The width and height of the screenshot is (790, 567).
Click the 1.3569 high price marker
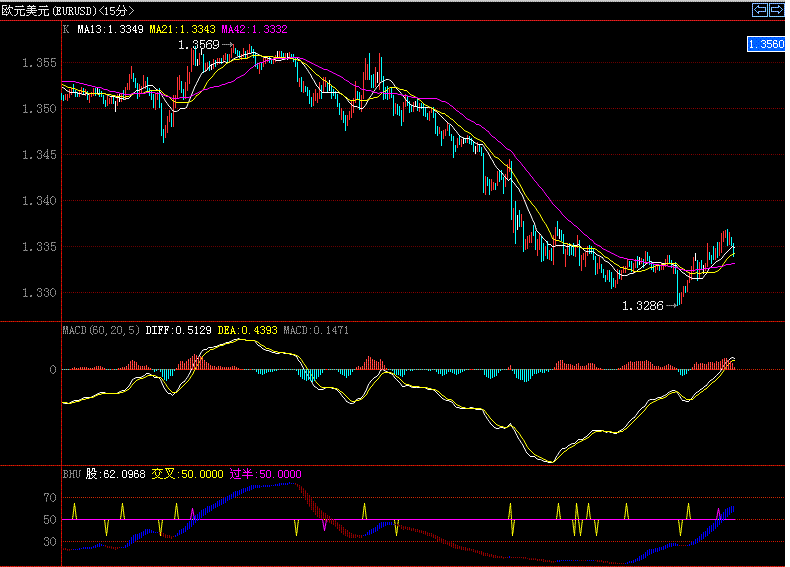point(198,45)
